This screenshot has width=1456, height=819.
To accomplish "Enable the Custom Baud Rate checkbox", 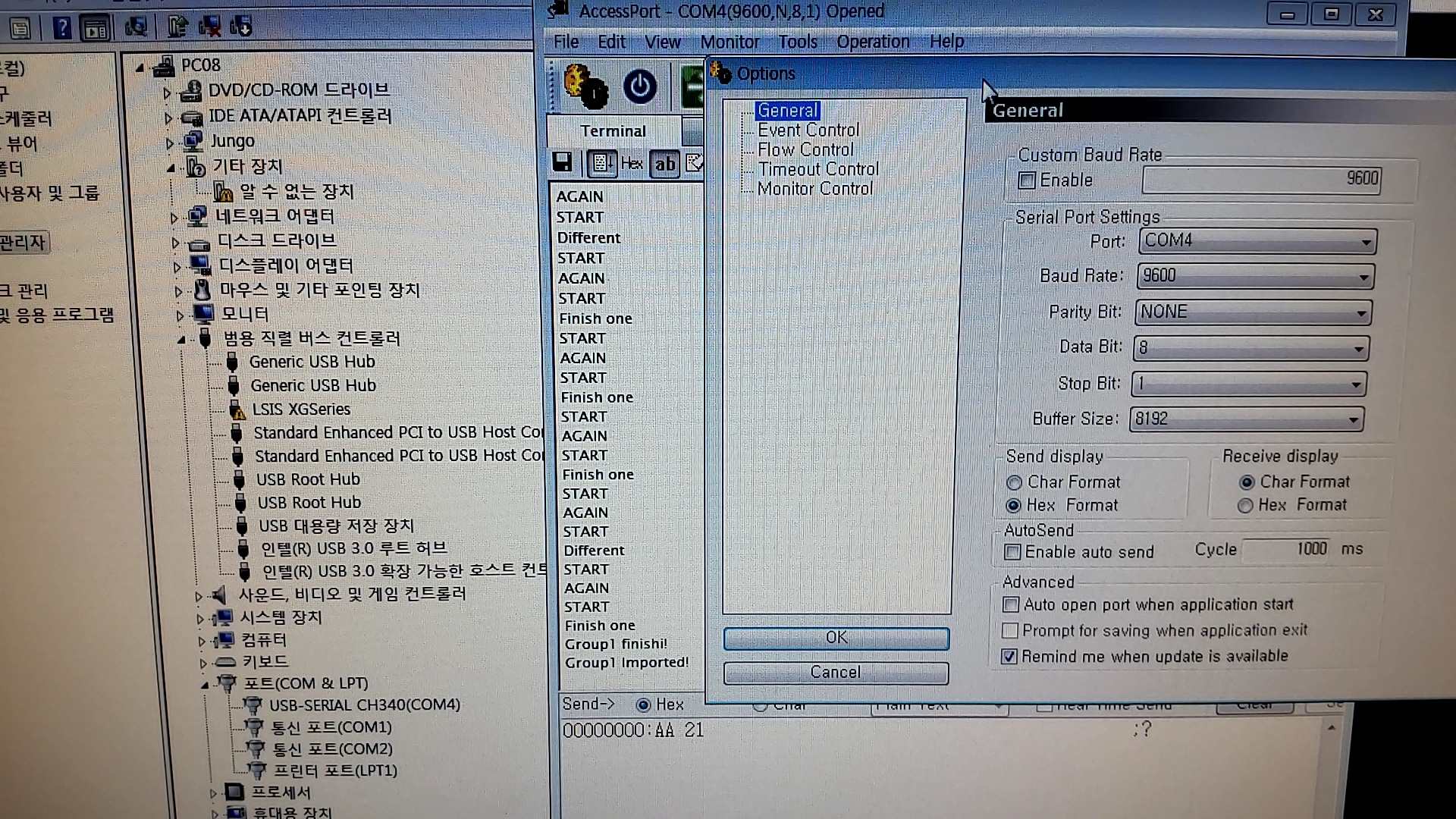I will pyautogui.click(x=1027, y=180).
